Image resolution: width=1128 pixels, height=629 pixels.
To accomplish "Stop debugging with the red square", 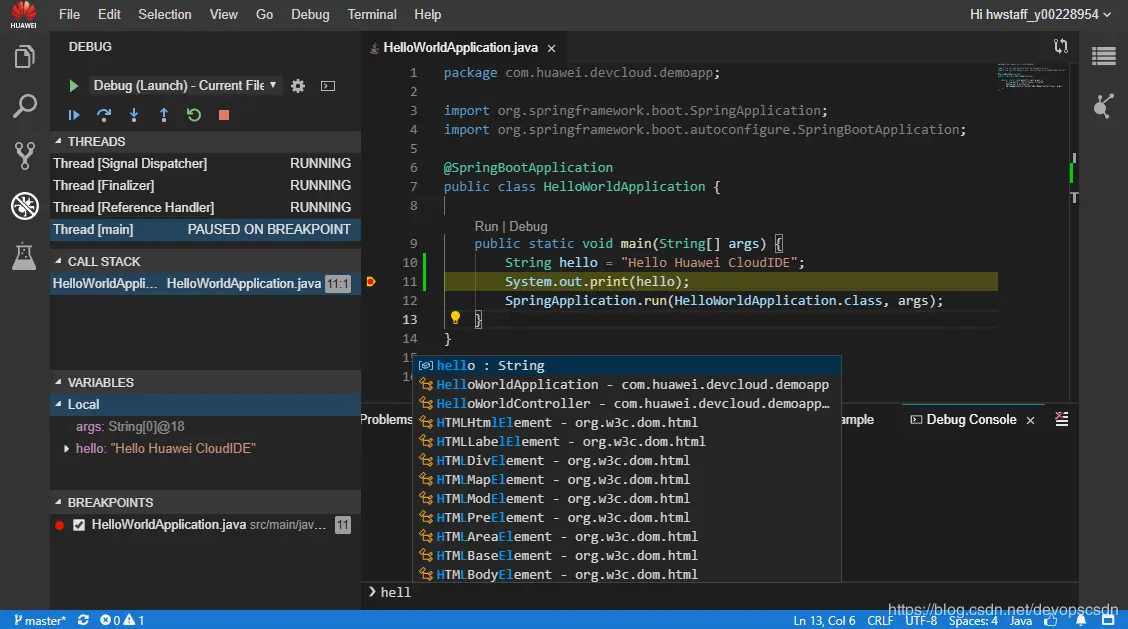I will pos(224,115).
